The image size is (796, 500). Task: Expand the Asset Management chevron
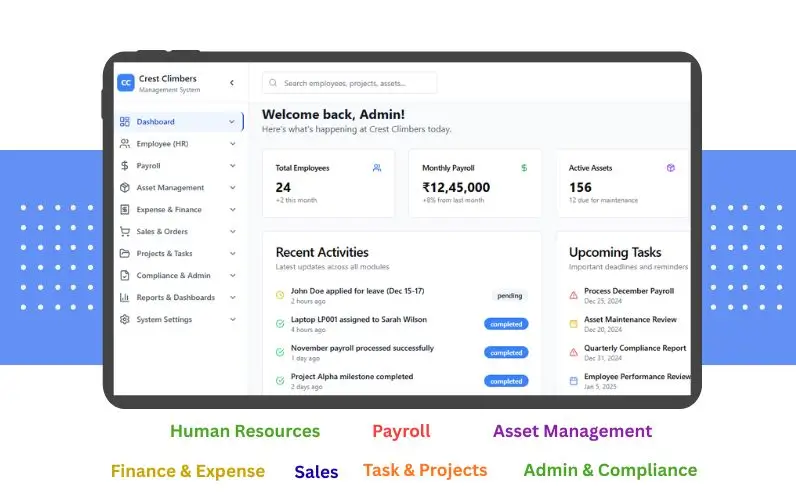click(233, 187)
